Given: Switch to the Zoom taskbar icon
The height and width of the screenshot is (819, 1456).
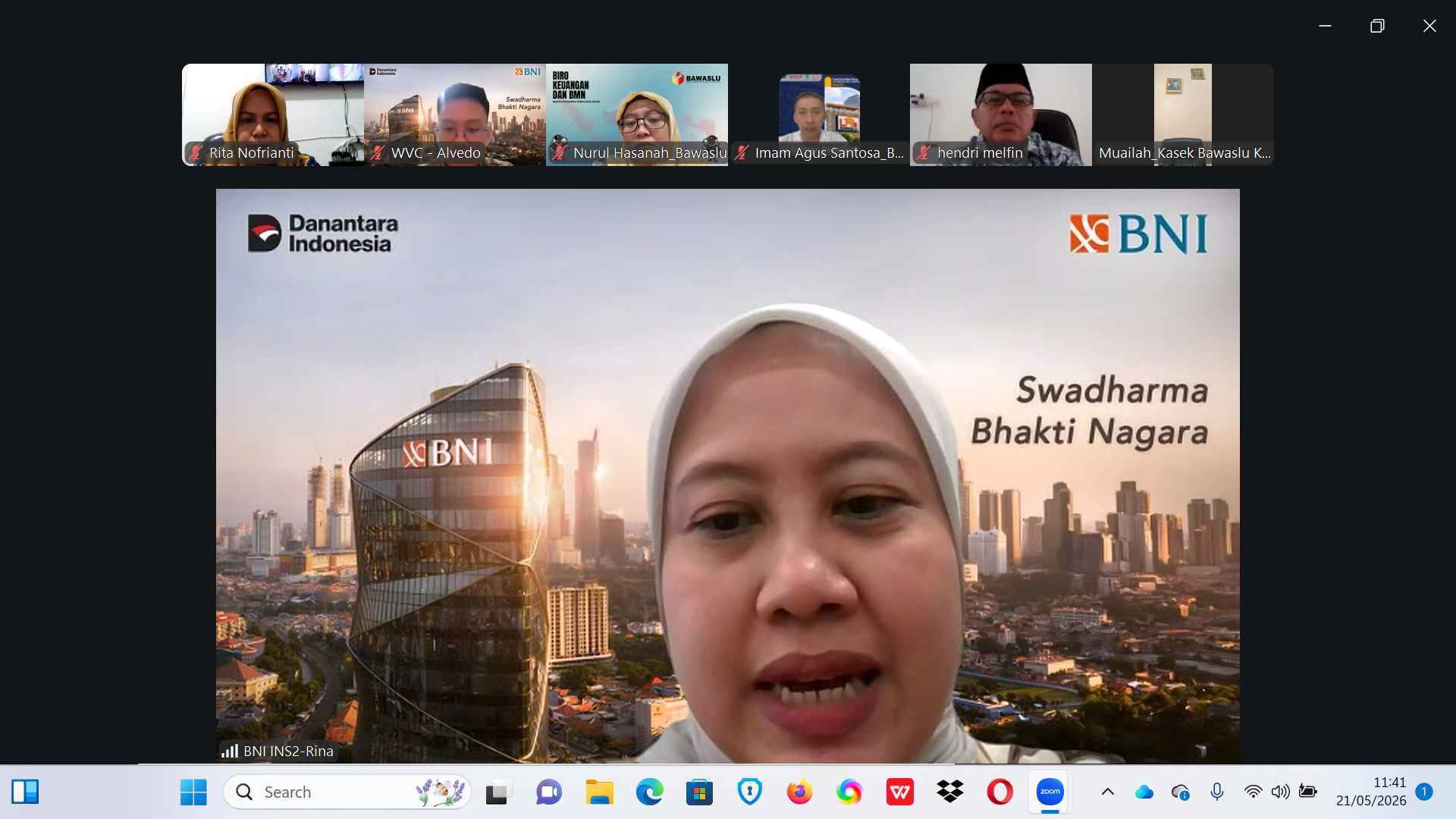Looking at the screenshot, I should tap(1050, 792).
